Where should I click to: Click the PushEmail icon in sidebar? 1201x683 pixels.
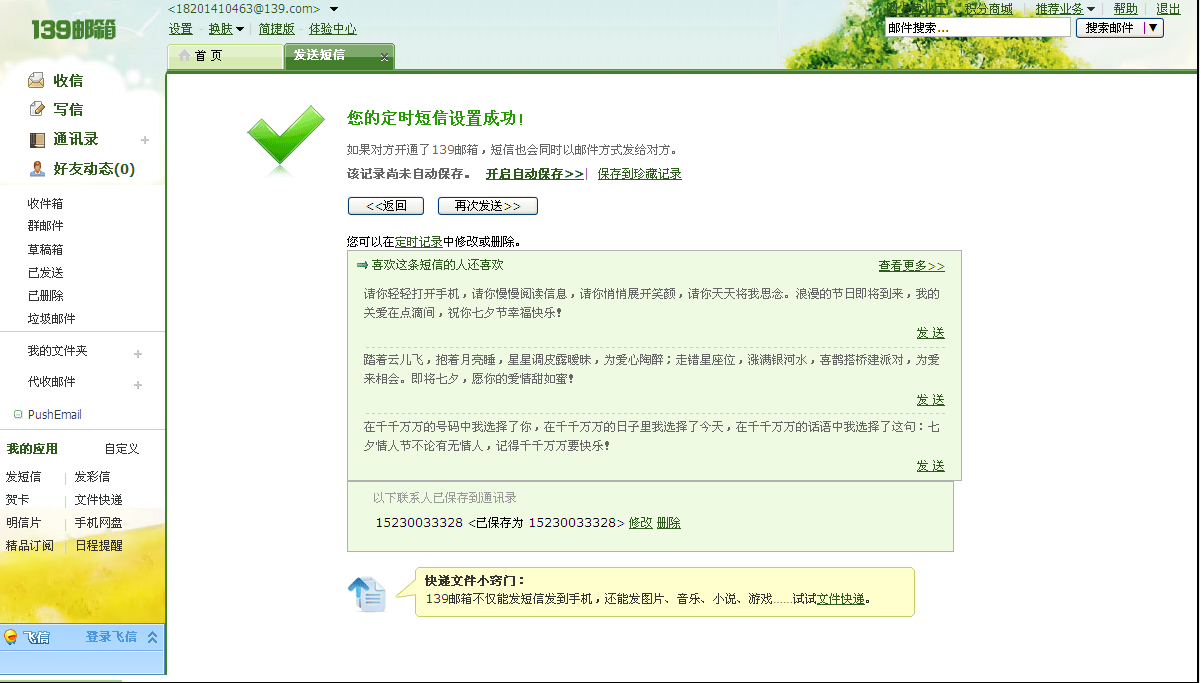click(x=18, y=414)
